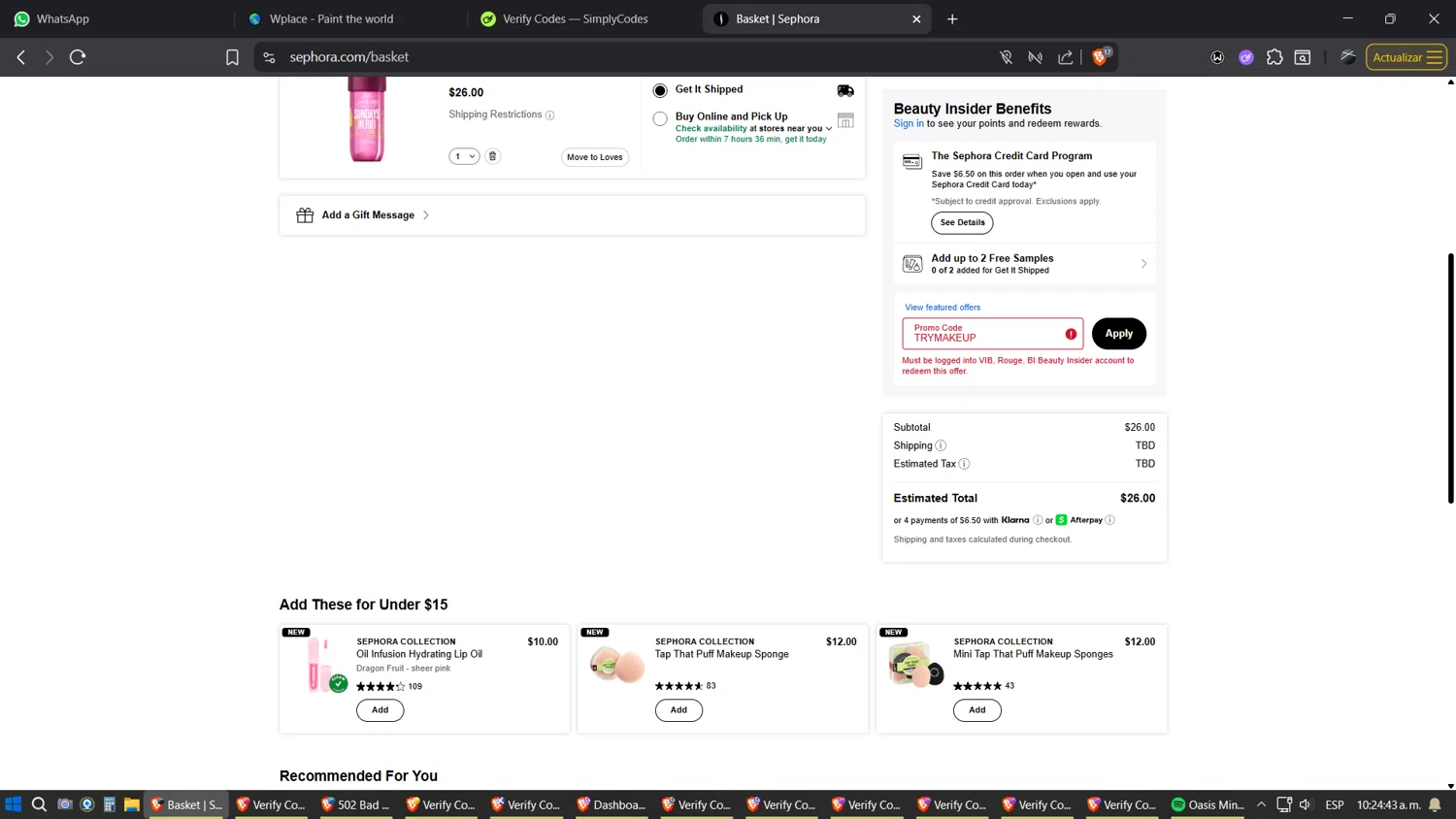Screen dimensions: 1456x819
Task: Open the site settings icon left of URL
Action: 269,57
